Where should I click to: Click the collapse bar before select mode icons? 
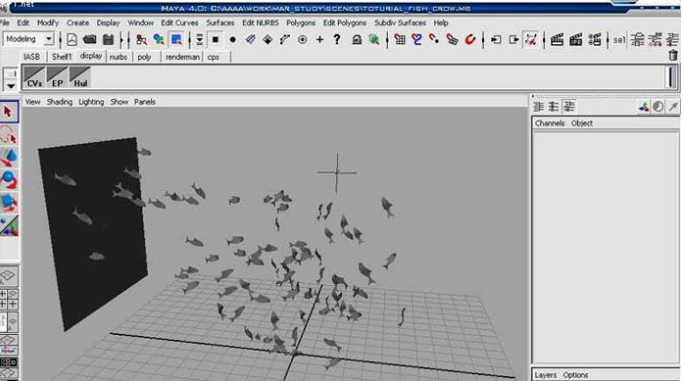coord(128,40)
